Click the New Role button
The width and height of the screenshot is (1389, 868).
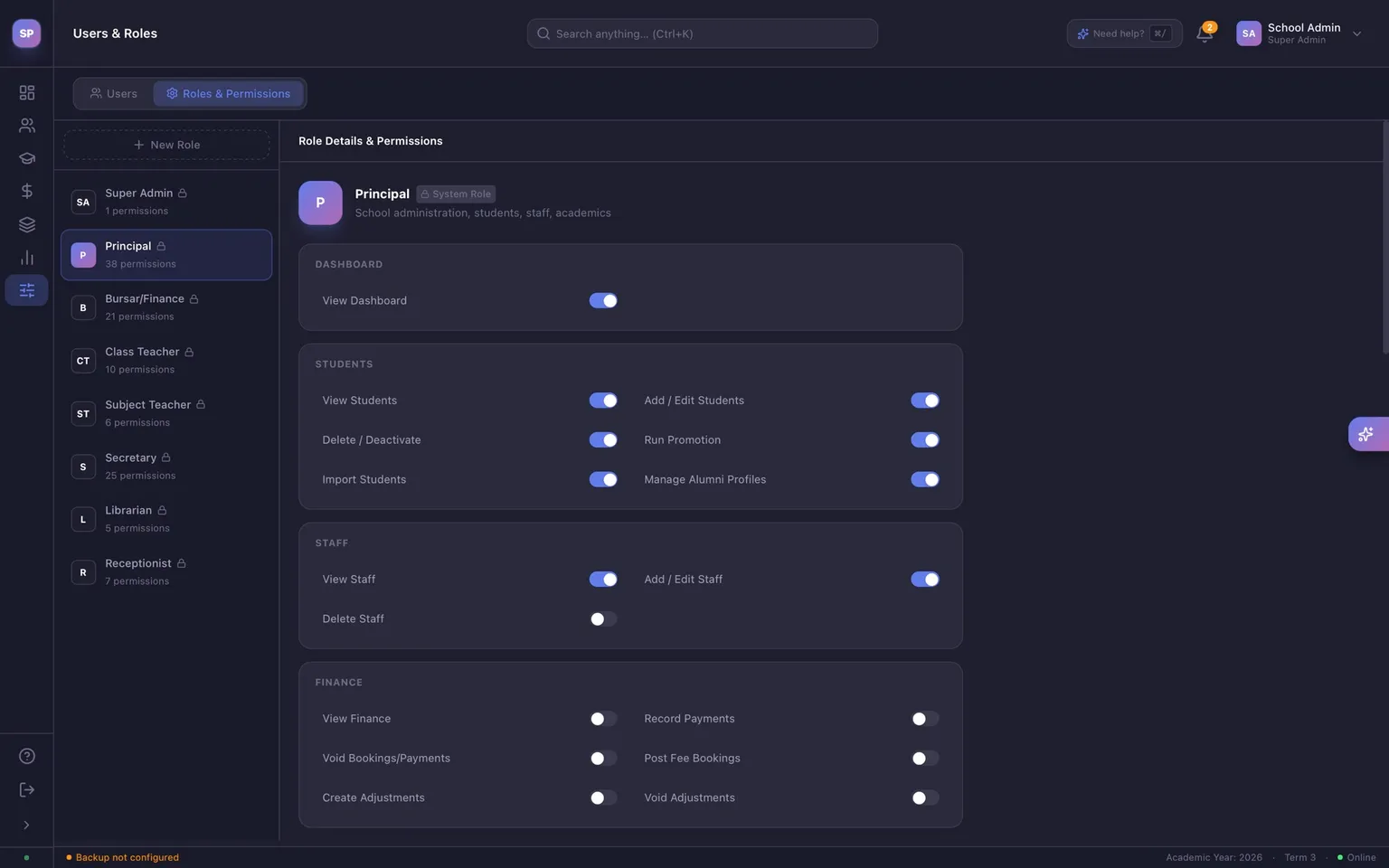pos(166,145)
